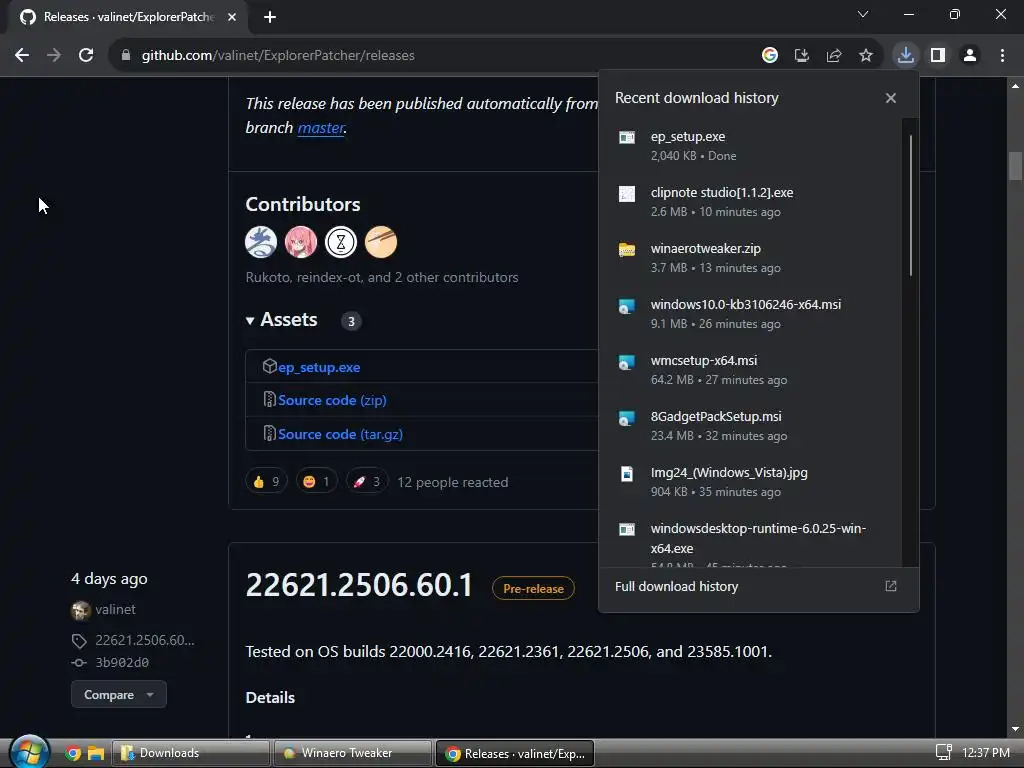Close the Releases ExplorerPatcher tab
The width and height of the screenshot is (1024, 768).
coord(232,17)
